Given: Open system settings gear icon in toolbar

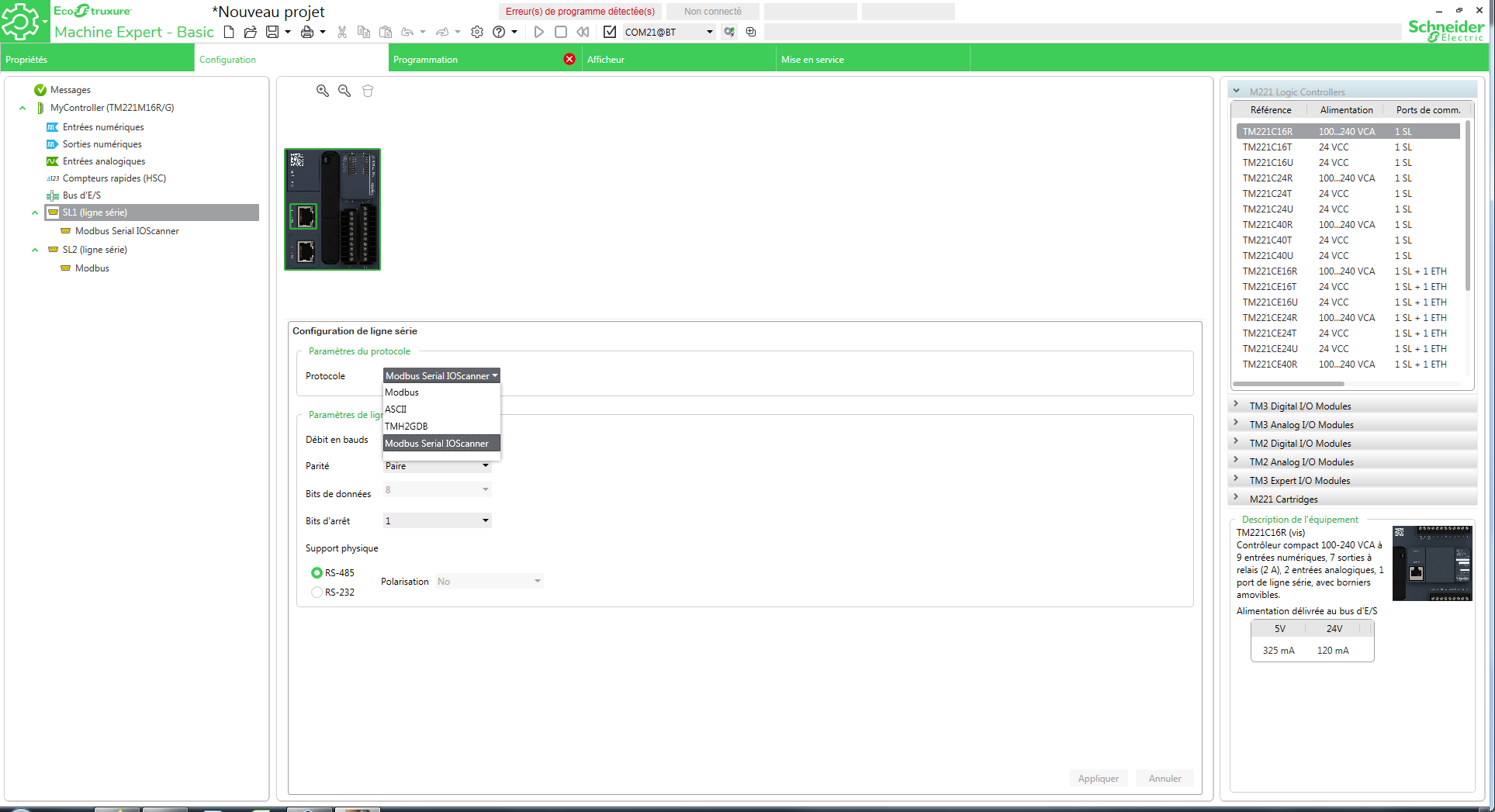Looking at the screenshot, I should tap(477, 32).
